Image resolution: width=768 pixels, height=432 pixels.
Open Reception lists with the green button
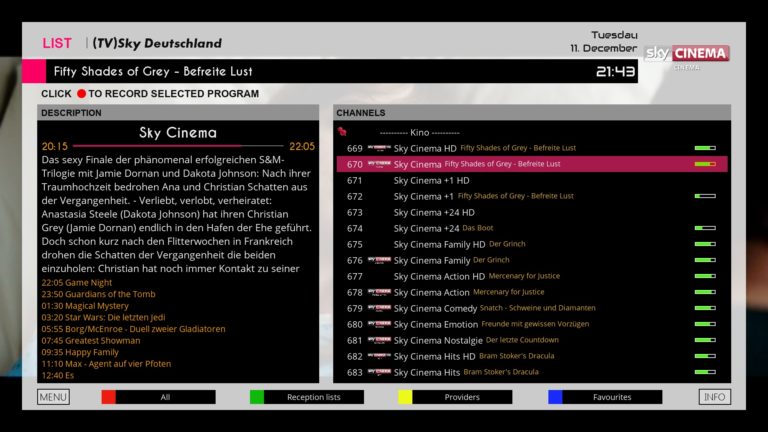click(x=307, y=397)
